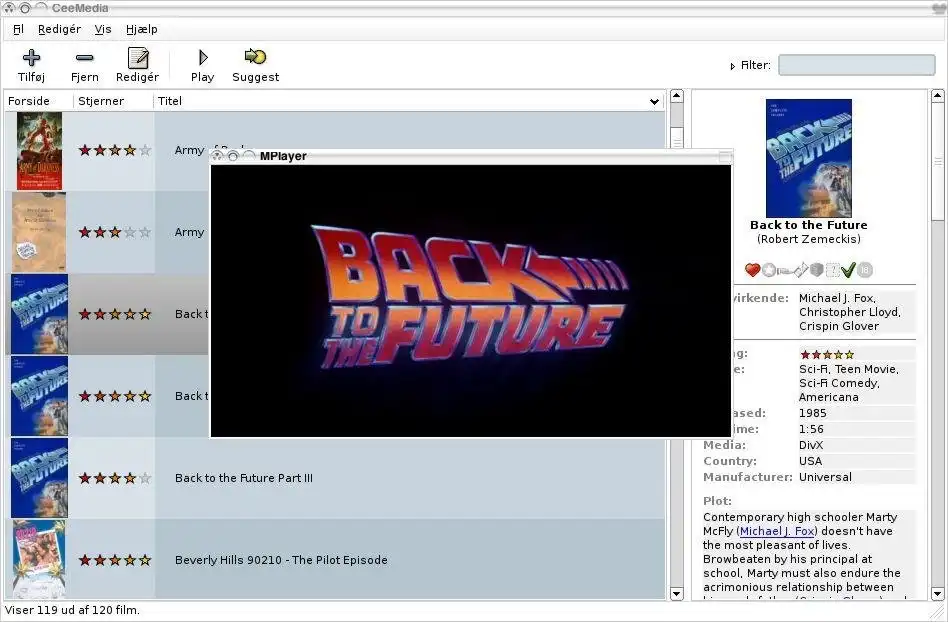This screenshot has height=622, width=948.
Task: Click large Back to the Future cover in details panel
Action: [x=808, y=158]
